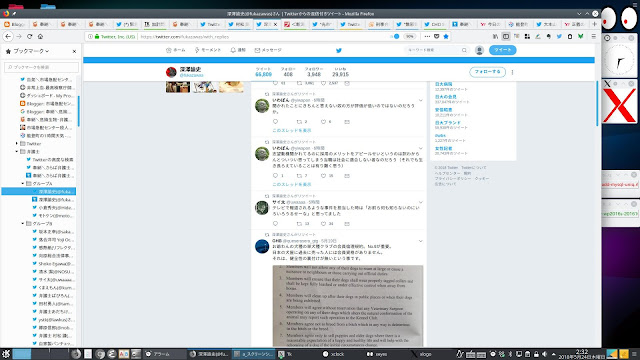The image size is (640, 360).
Task: Open the メッセージ menu item
Action: [x=268, y=50]
